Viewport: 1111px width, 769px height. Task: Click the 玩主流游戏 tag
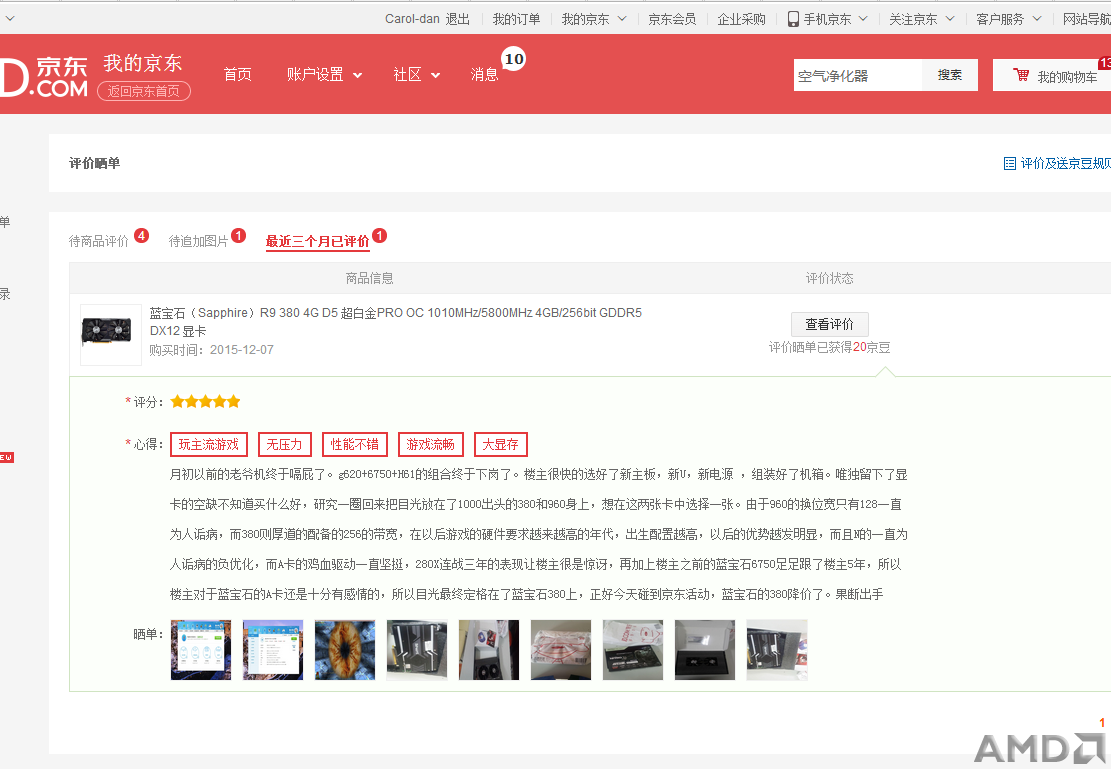209,444
